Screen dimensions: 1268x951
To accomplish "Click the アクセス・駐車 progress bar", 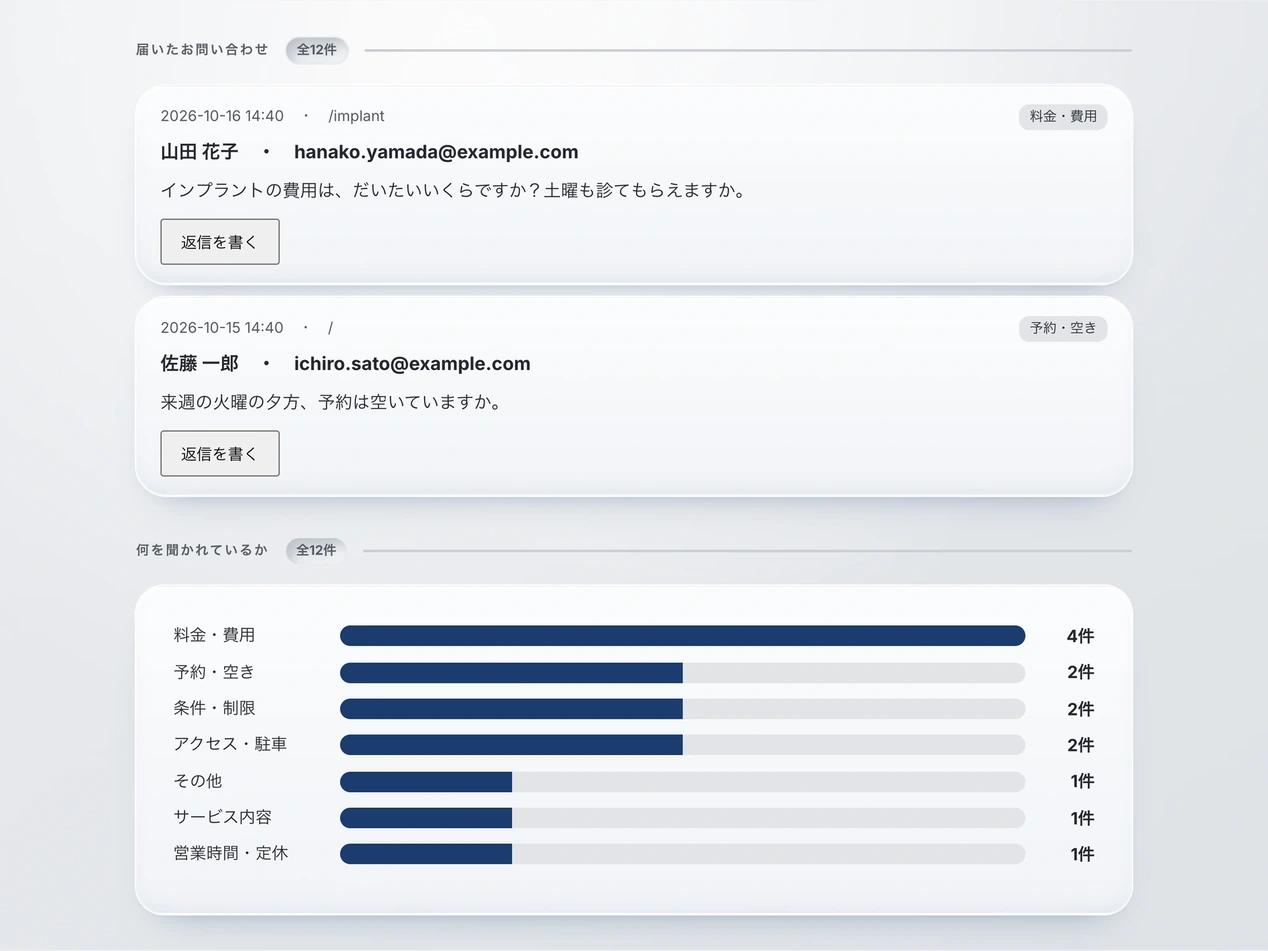I will click(683, 745).
